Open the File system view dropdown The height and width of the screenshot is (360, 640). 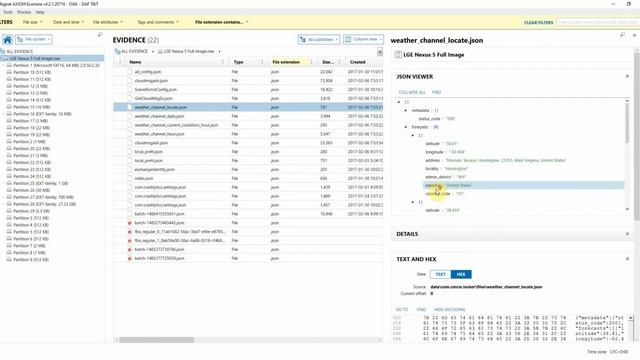click(34, 40)
